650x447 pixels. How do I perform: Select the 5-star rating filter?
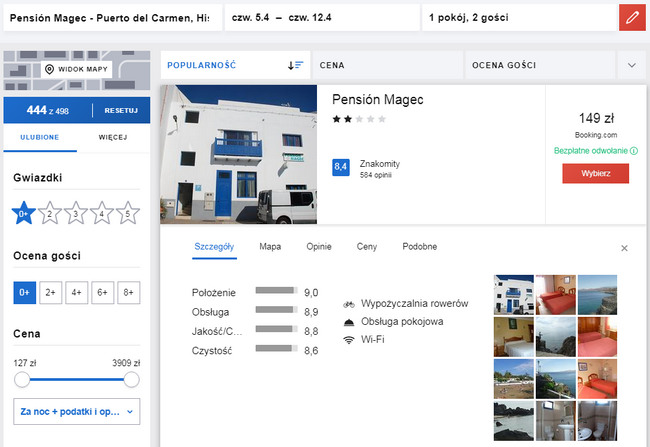pos(127,212)
